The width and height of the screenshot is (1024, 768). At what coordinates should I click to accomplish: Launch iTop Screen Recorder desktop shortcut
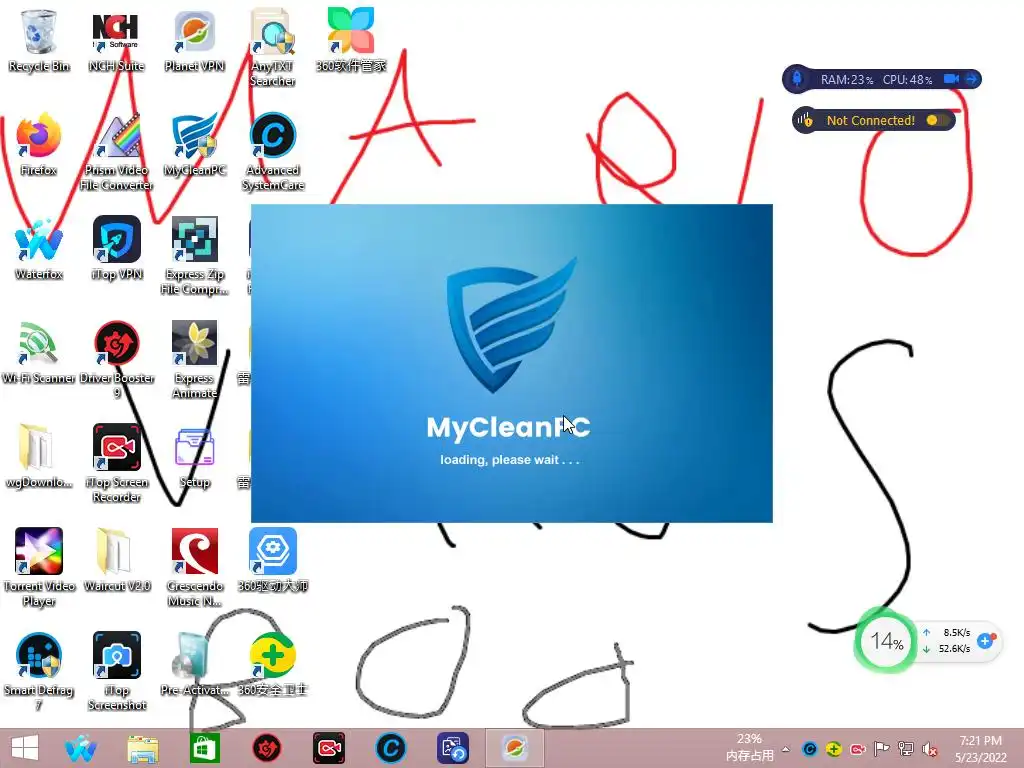tap(116, 463)
